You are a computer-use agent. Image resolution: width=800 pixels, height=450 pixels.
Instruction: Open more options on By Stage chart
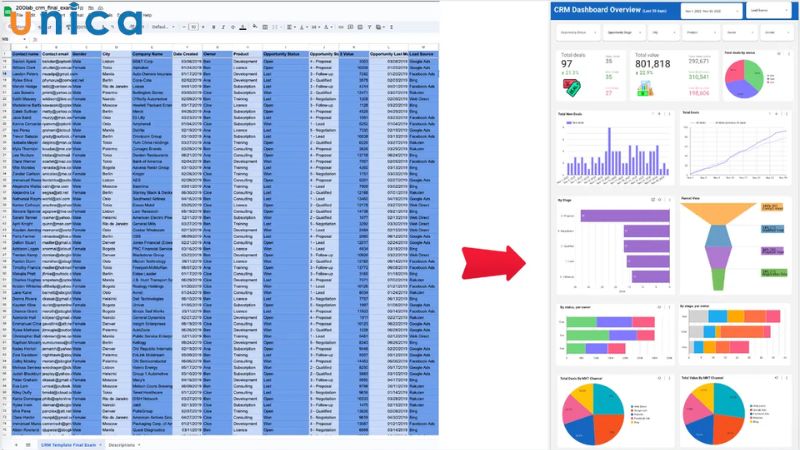tap(669, 200)
